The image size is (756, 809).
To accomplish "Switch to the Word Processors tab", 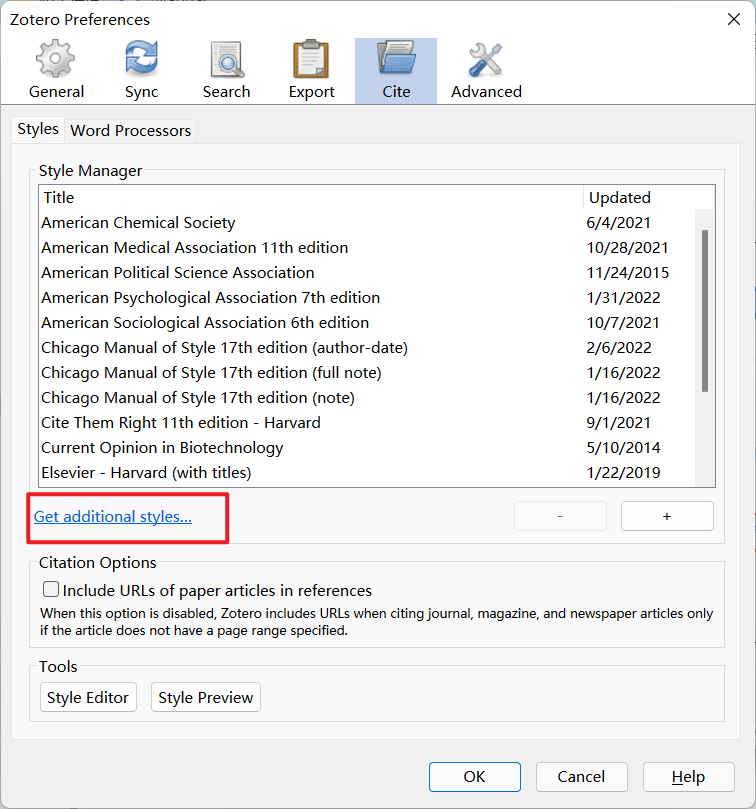I will pos(131,131).
